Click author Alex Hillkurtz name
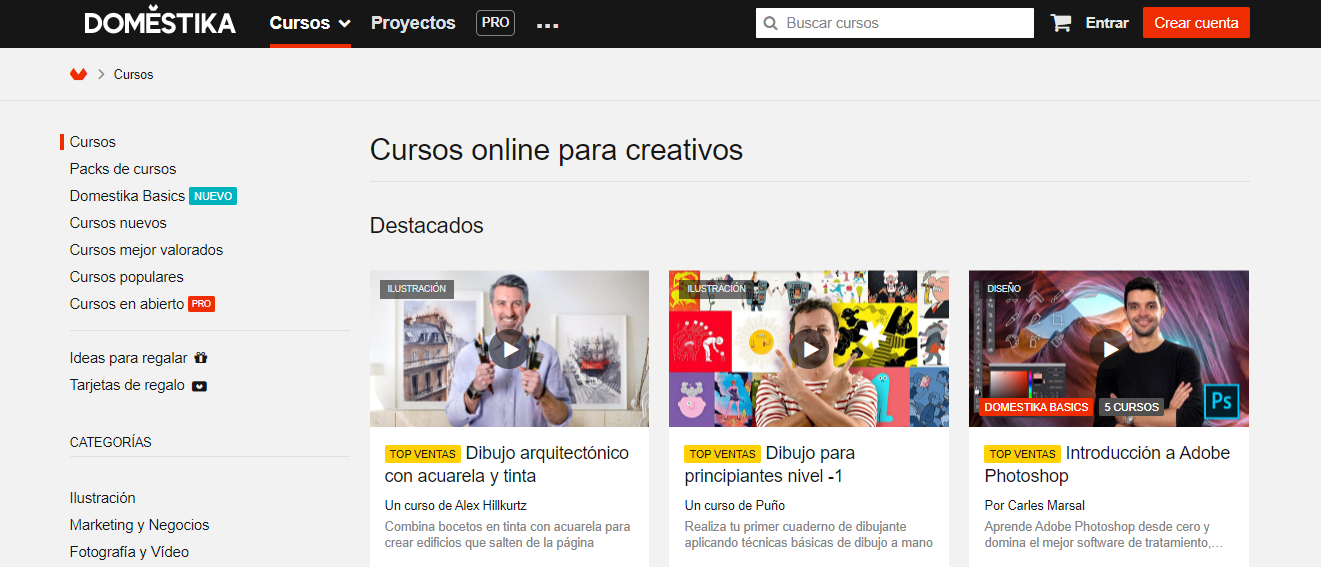Viewport: 1321px width, 567px height. coord(491,506)
